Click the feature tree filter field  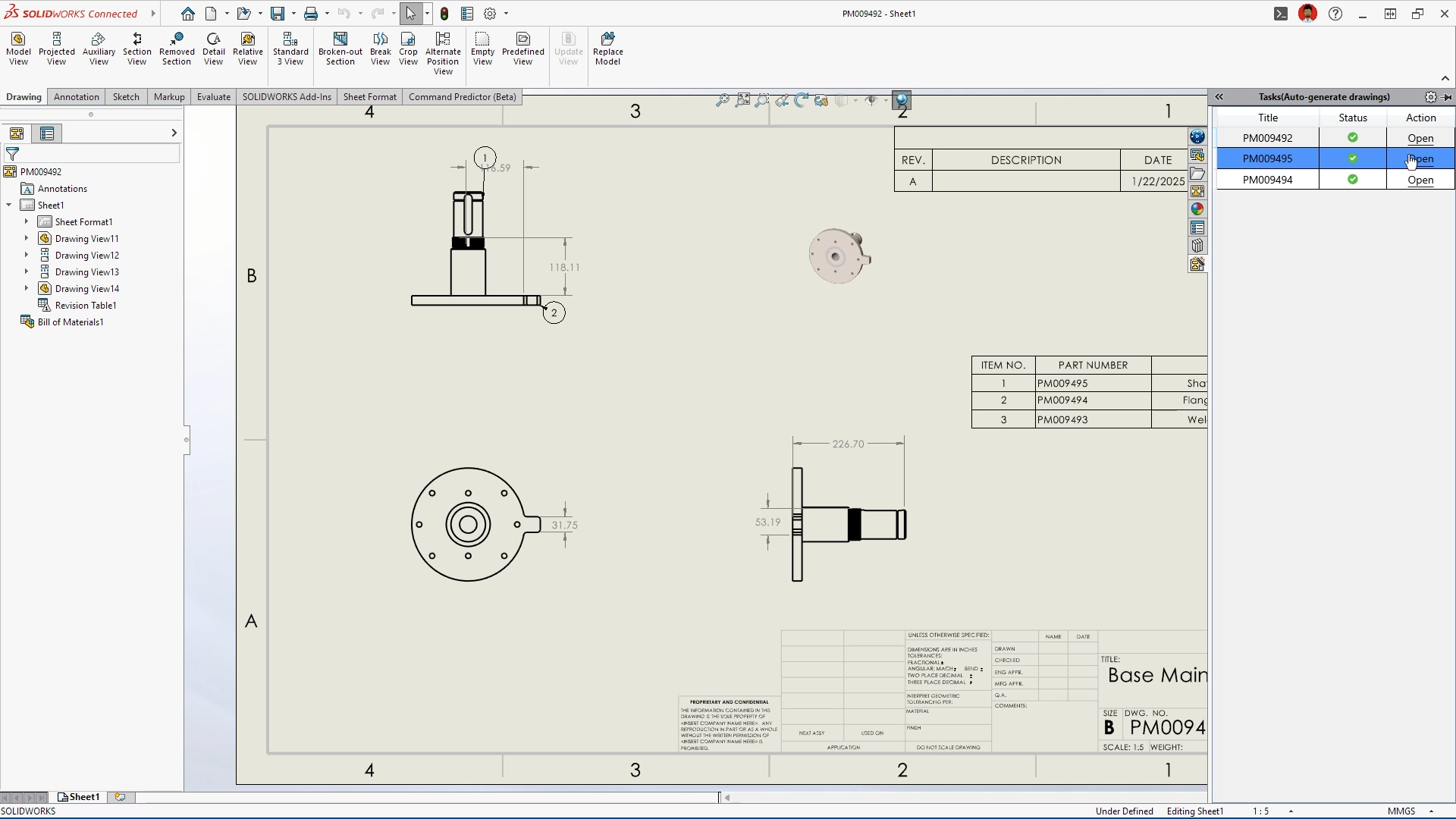click(x=99, y=154)
